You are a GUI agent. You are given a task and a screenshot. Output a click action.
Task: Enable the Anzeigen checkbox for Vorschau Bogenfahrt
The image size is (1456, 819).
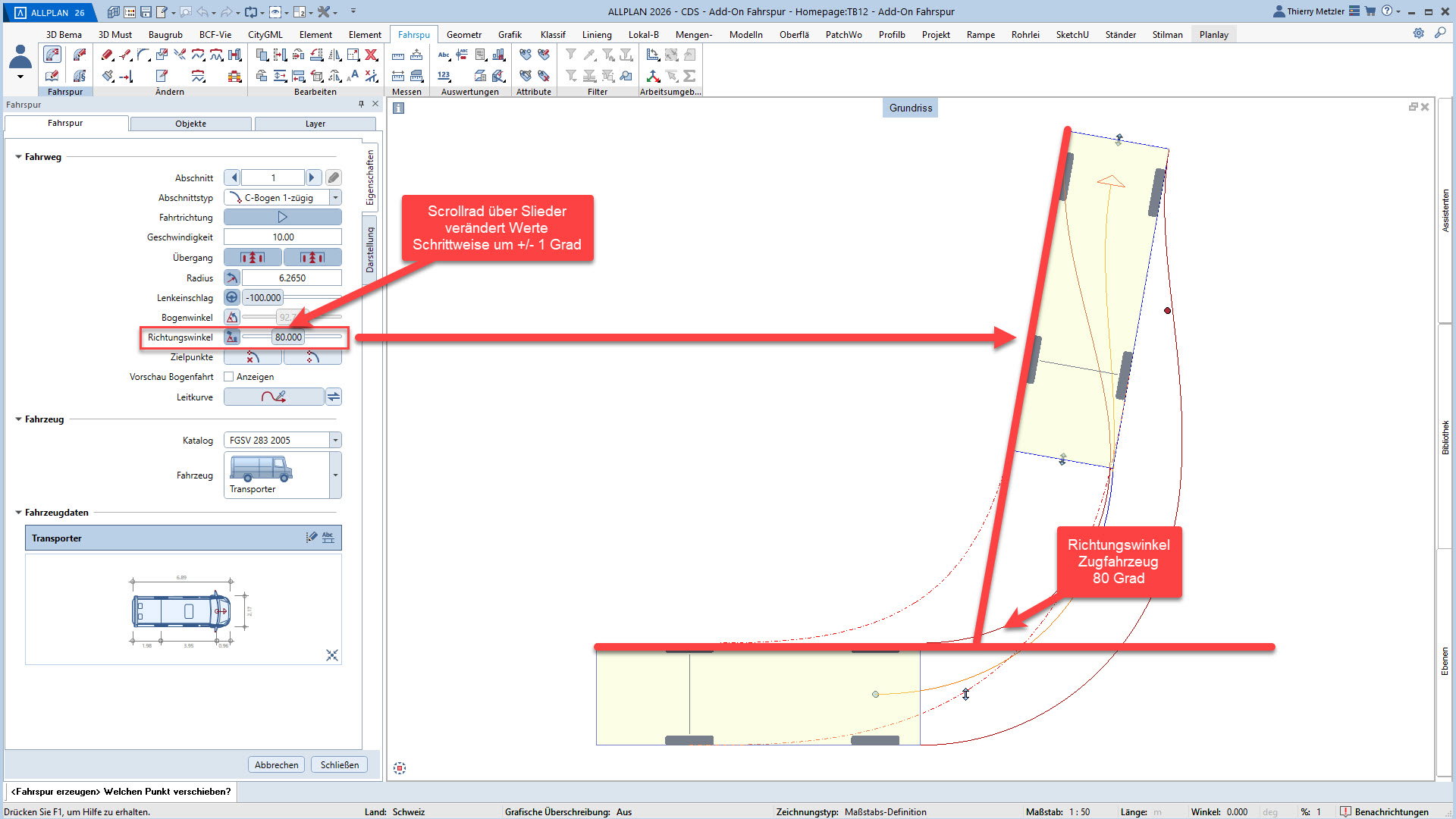[229, 377]
